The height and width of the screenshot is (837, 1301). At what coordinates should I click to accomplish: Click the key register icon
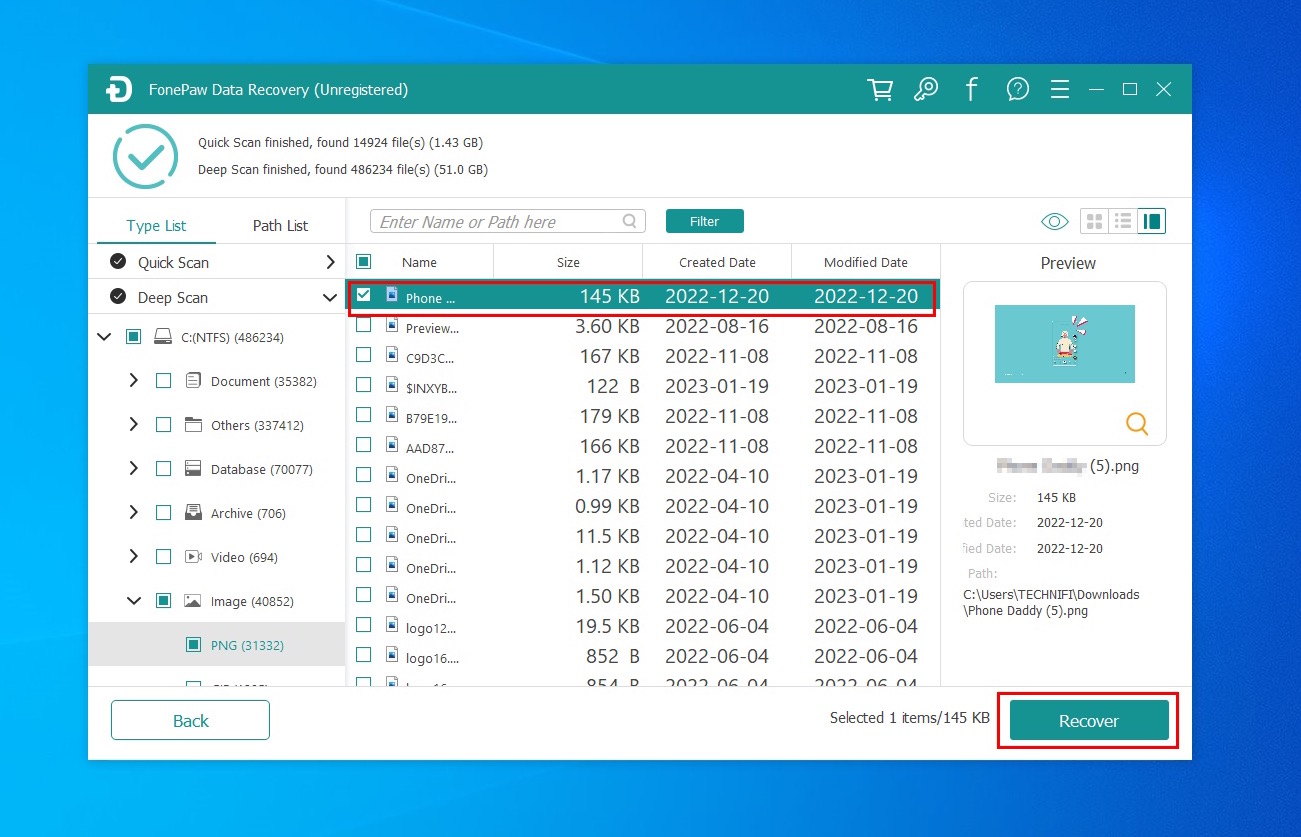[926, 90]
